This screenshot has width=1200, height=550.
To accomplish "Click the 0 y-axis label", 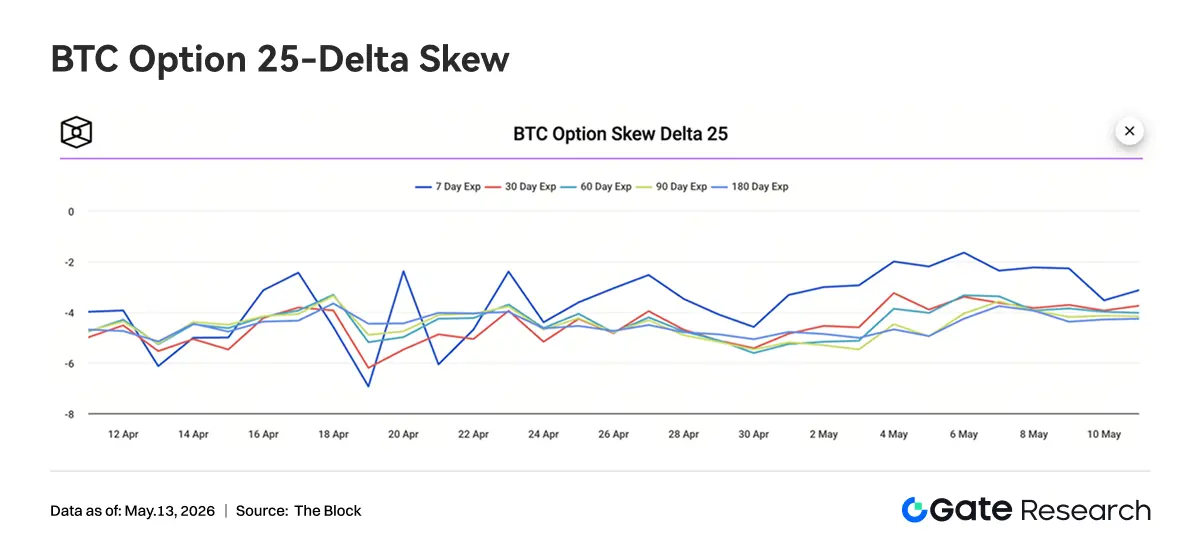I will click(72, 212).
